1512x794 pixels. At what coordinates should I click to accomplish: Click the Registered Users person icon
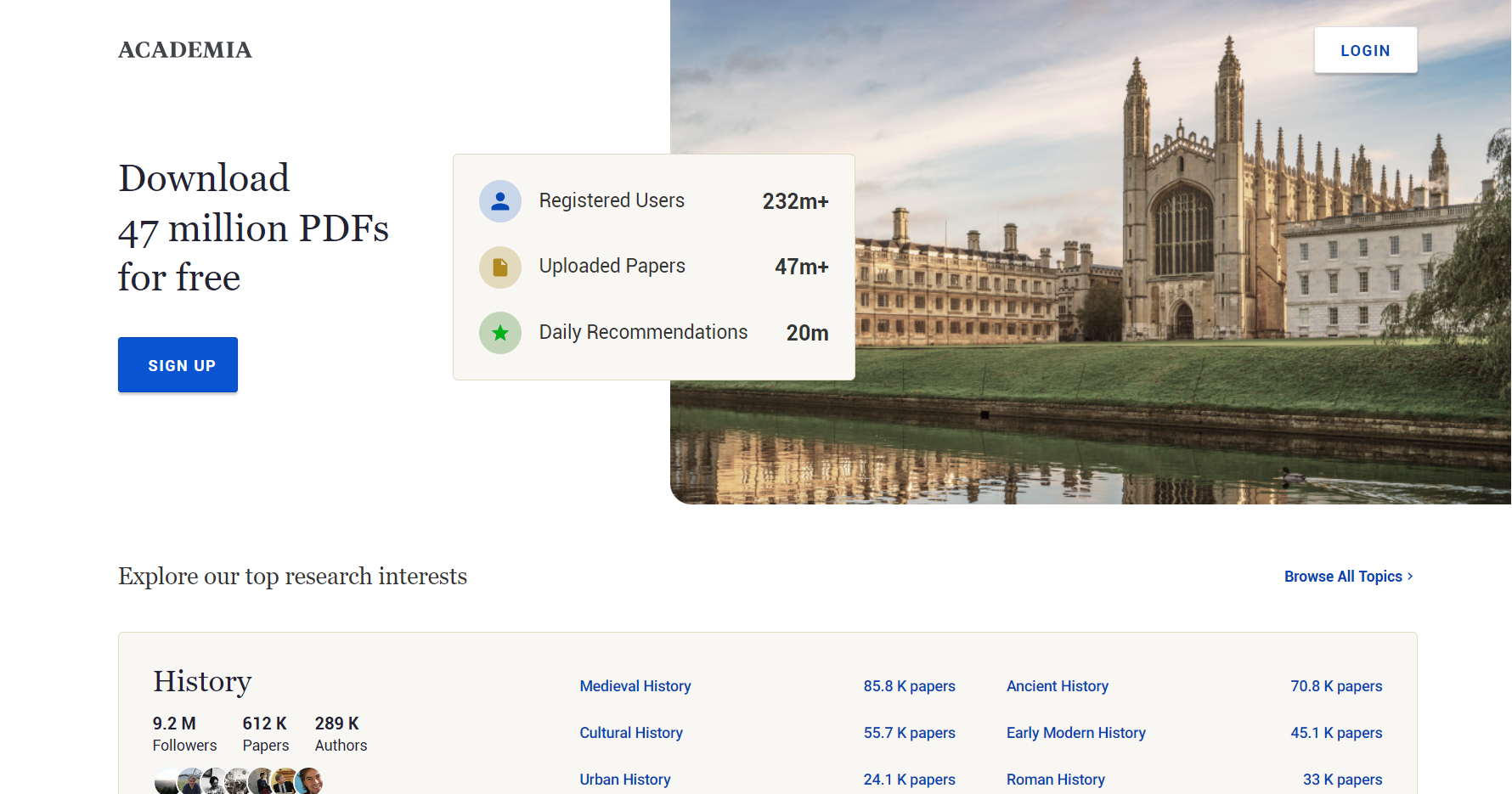click(500, 201)
